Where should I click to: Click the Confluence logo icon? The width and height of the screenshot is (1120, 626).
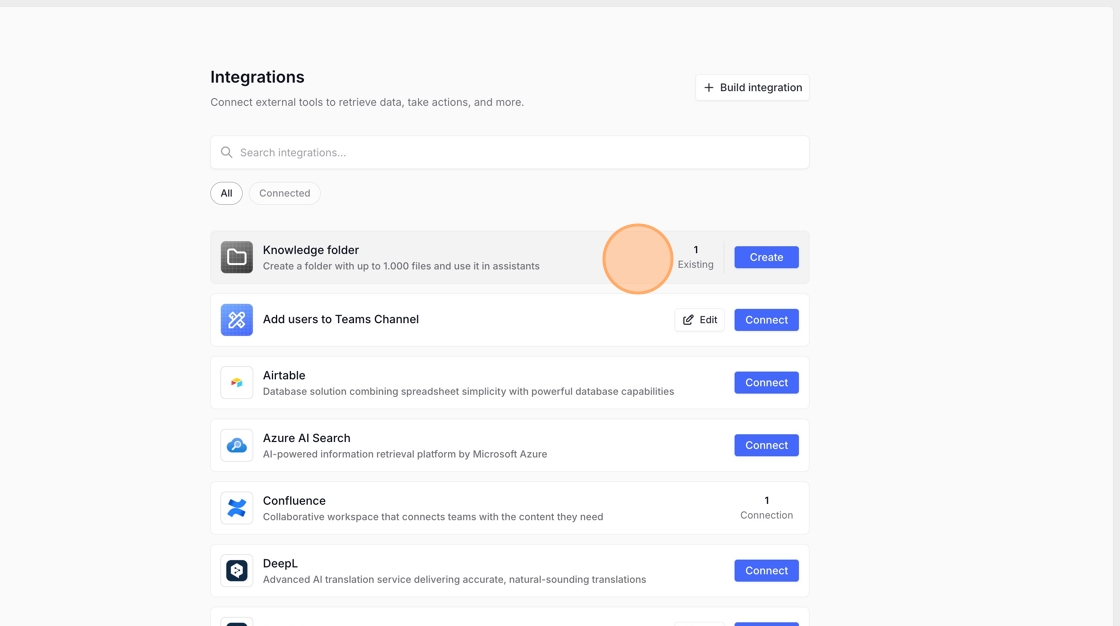click(x=237, y=508)
